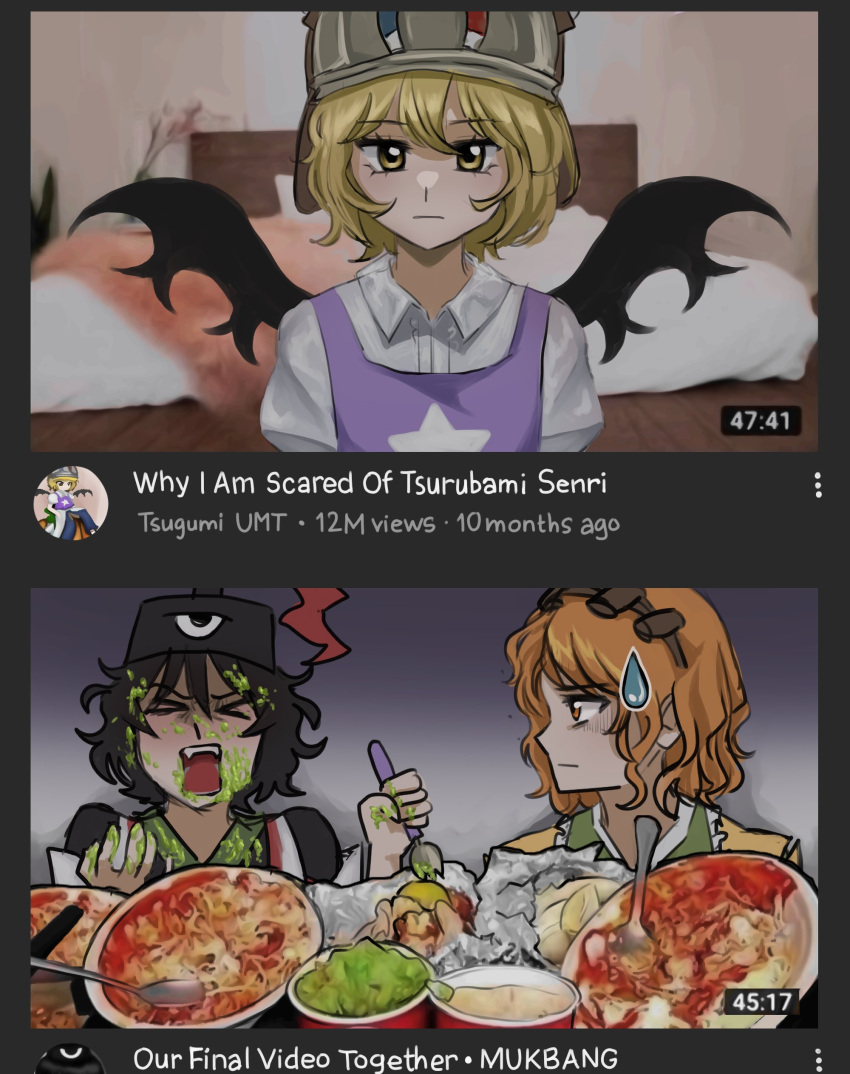Screen dimensions: 850x1074
Task: Open "Why I Am Scared Of Tsurubami Senri" title
Action: tap(370, 483)
